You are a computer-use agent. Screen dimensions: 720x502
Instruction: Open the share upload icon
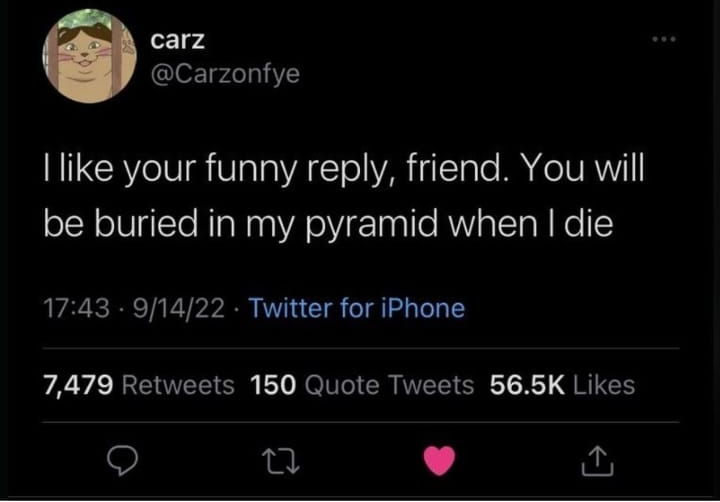tap(597, 461)
